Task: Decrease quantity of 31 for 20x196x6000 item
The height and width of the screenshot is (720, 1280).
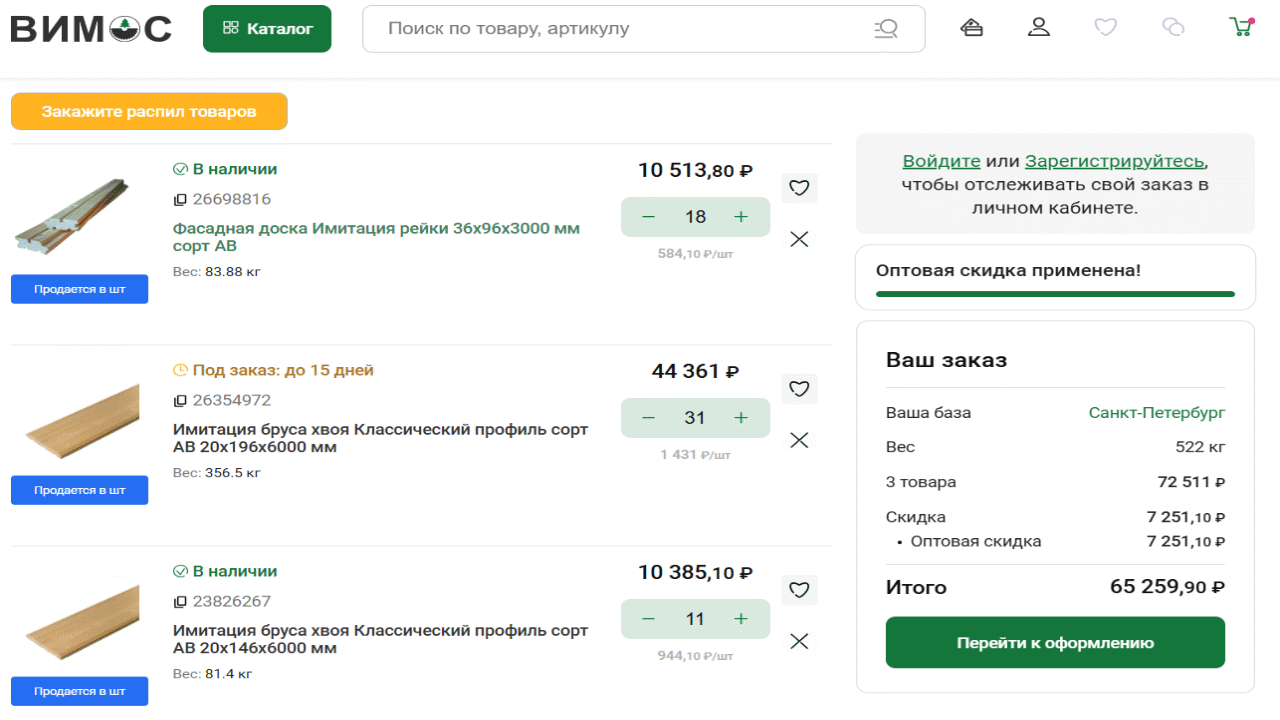Action: pyautogui.click(x=648, y=418)
